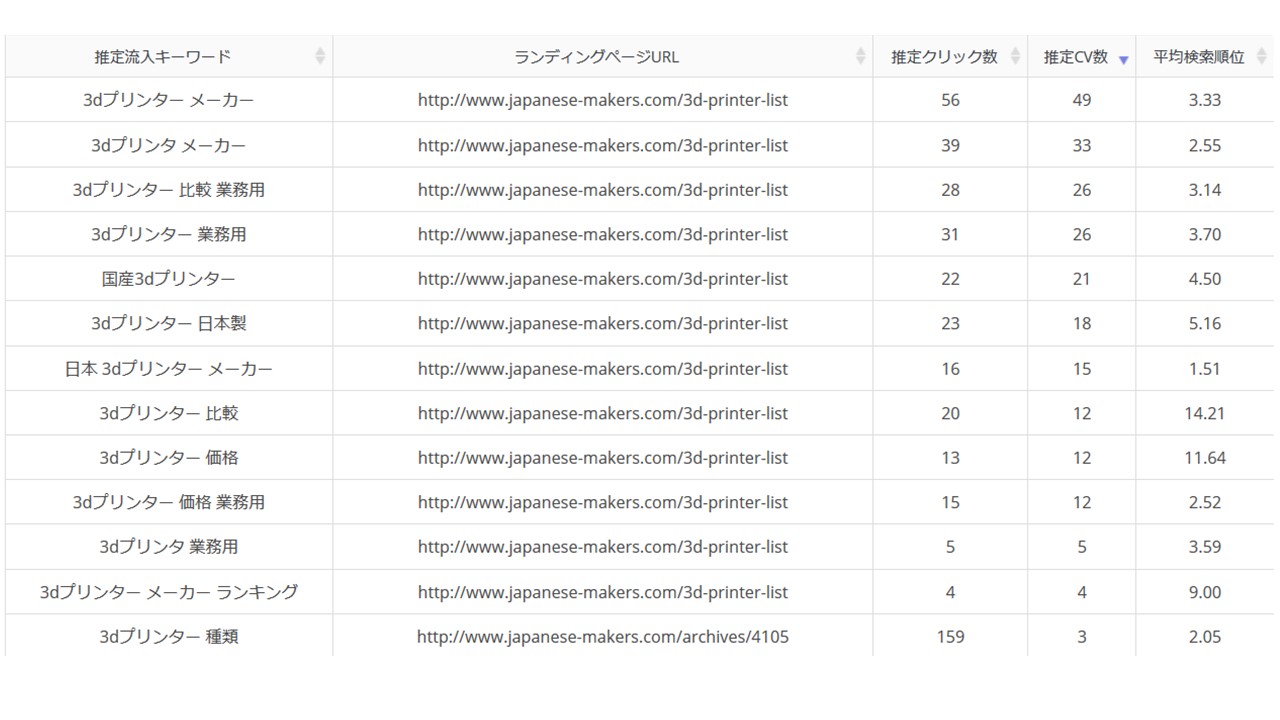Sort by 推定クリック数 column arrows
This screenshot has width=1280, height=720.
pos(1015,57)
